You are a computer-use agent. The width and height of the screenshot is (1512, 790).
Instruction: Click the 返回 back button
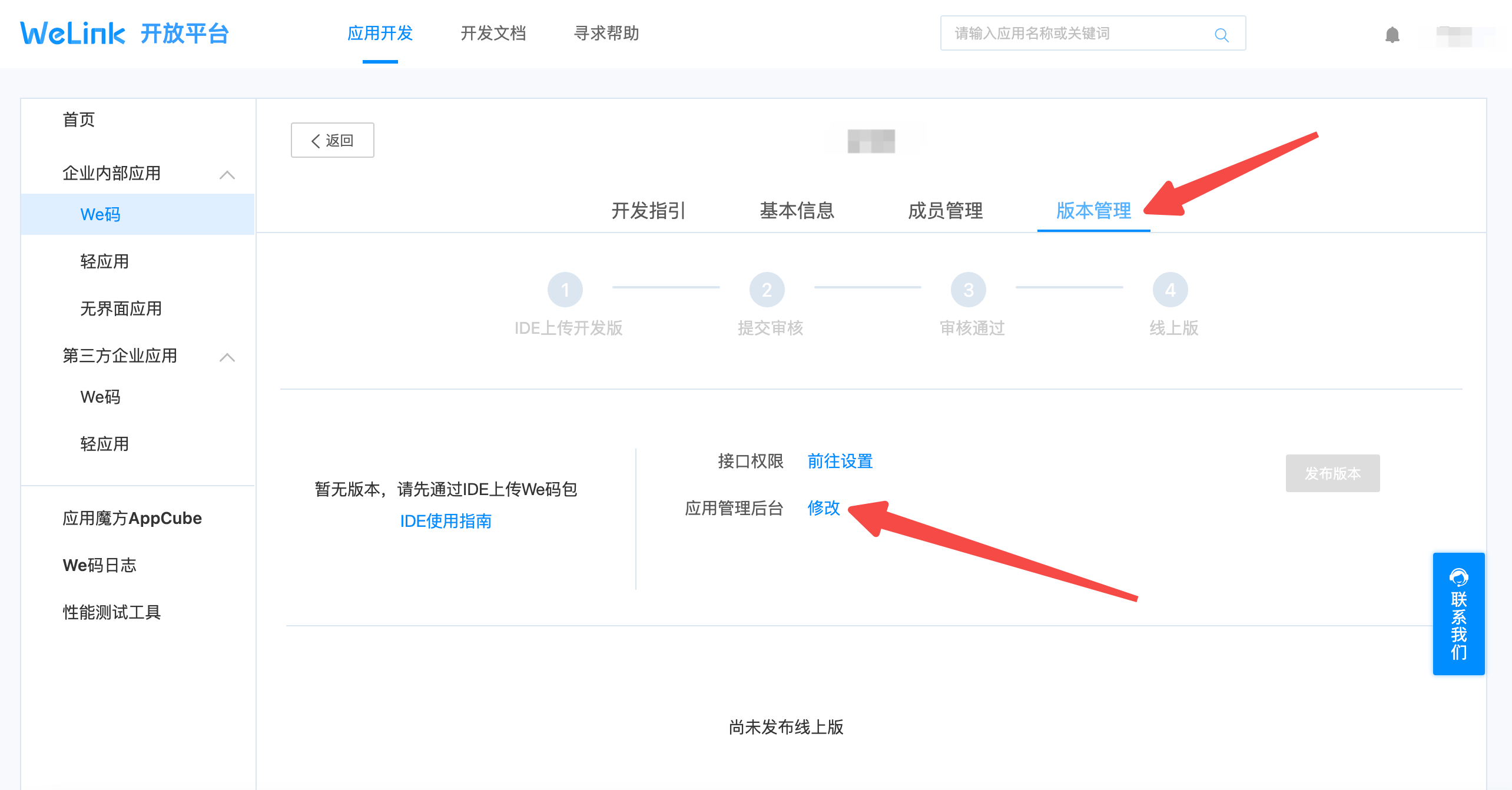coord(332,140)
